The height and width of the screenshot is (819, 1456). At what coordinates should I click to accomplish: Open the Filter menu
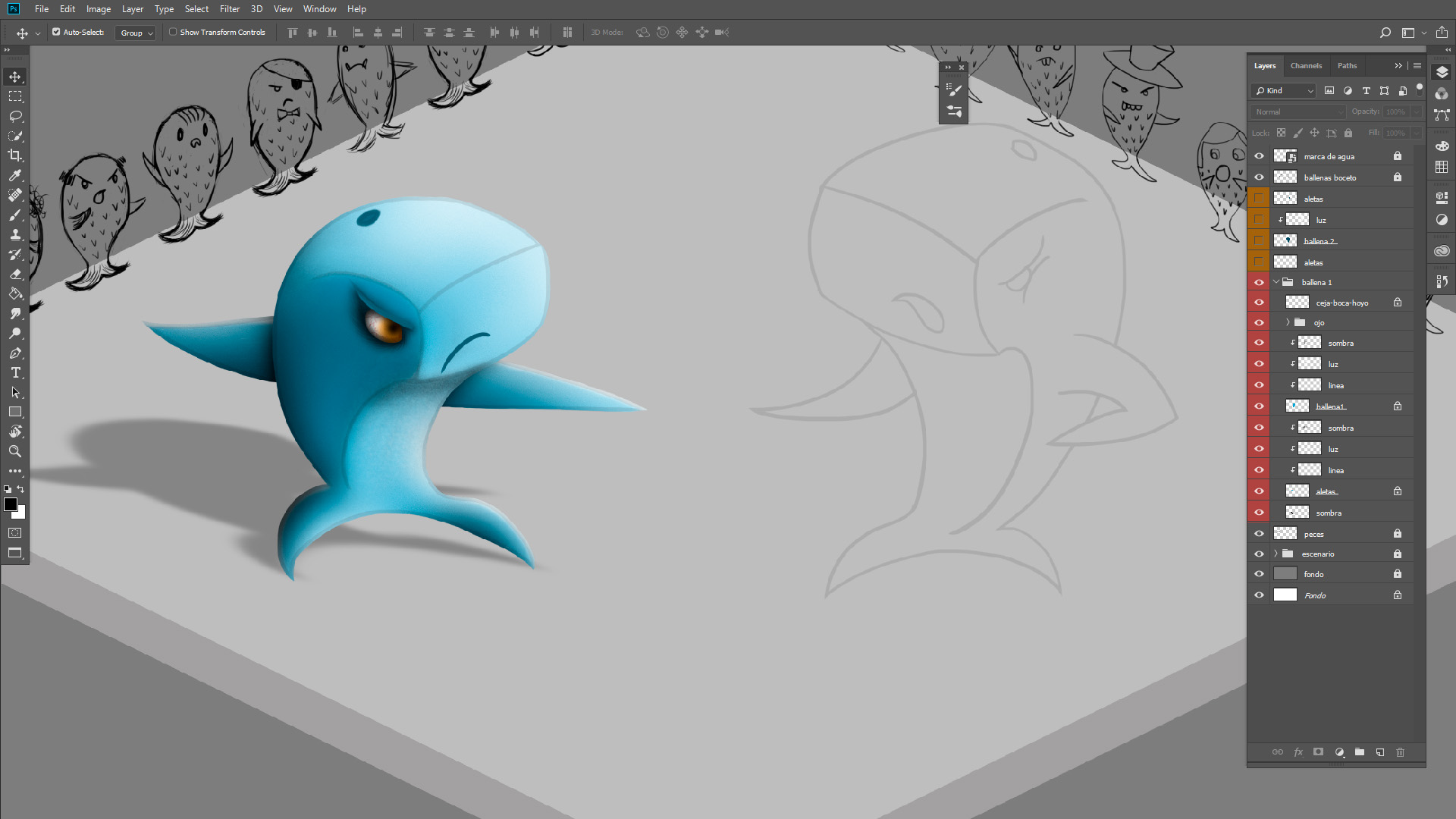click(229, 9)
